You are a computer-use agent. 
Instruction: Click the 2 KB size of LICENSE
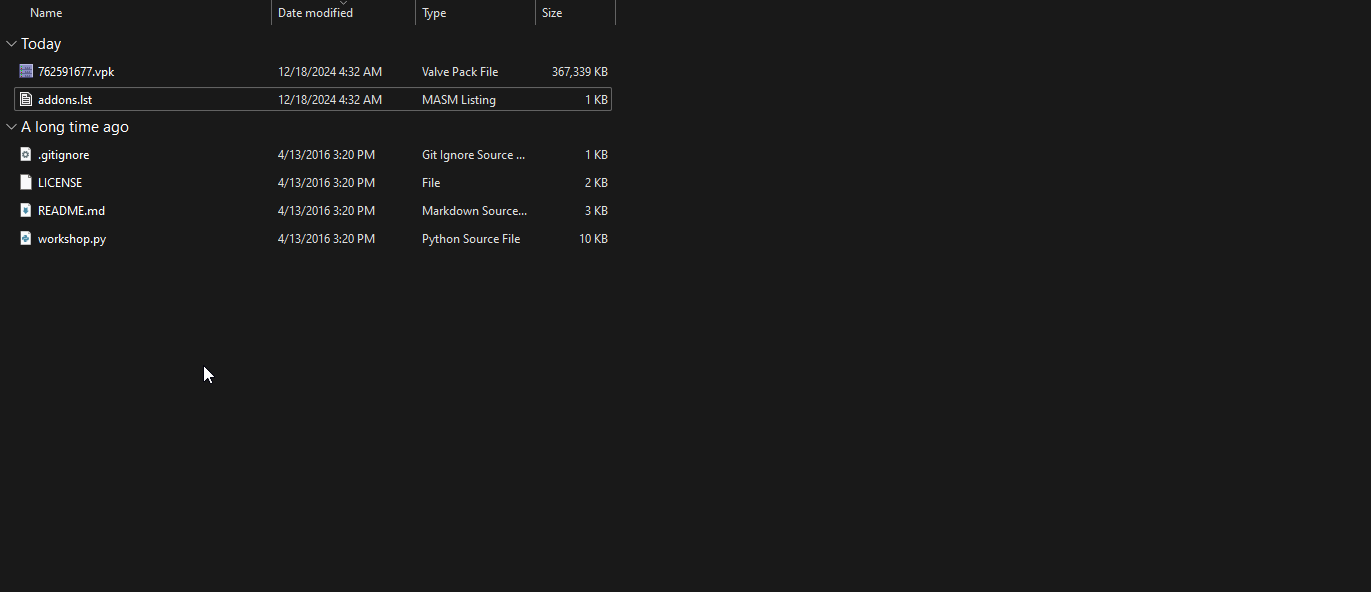(x=596, y=183)
